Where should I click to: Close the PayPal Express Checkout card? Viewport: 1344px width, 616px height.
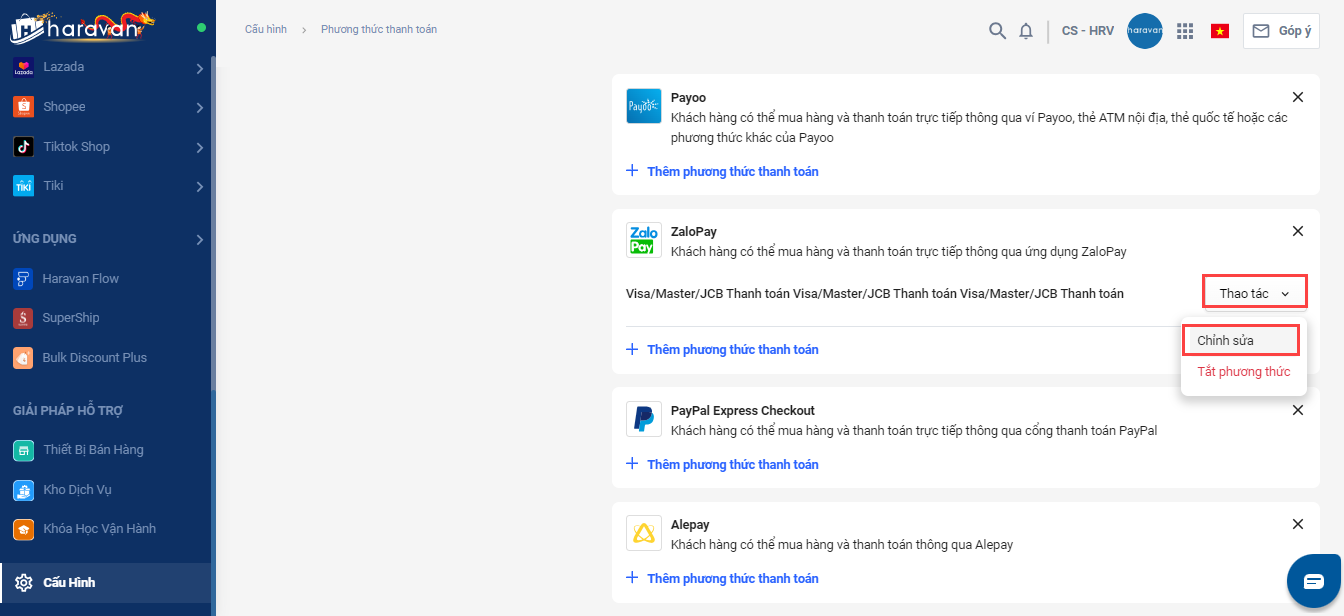point(1298,410)
